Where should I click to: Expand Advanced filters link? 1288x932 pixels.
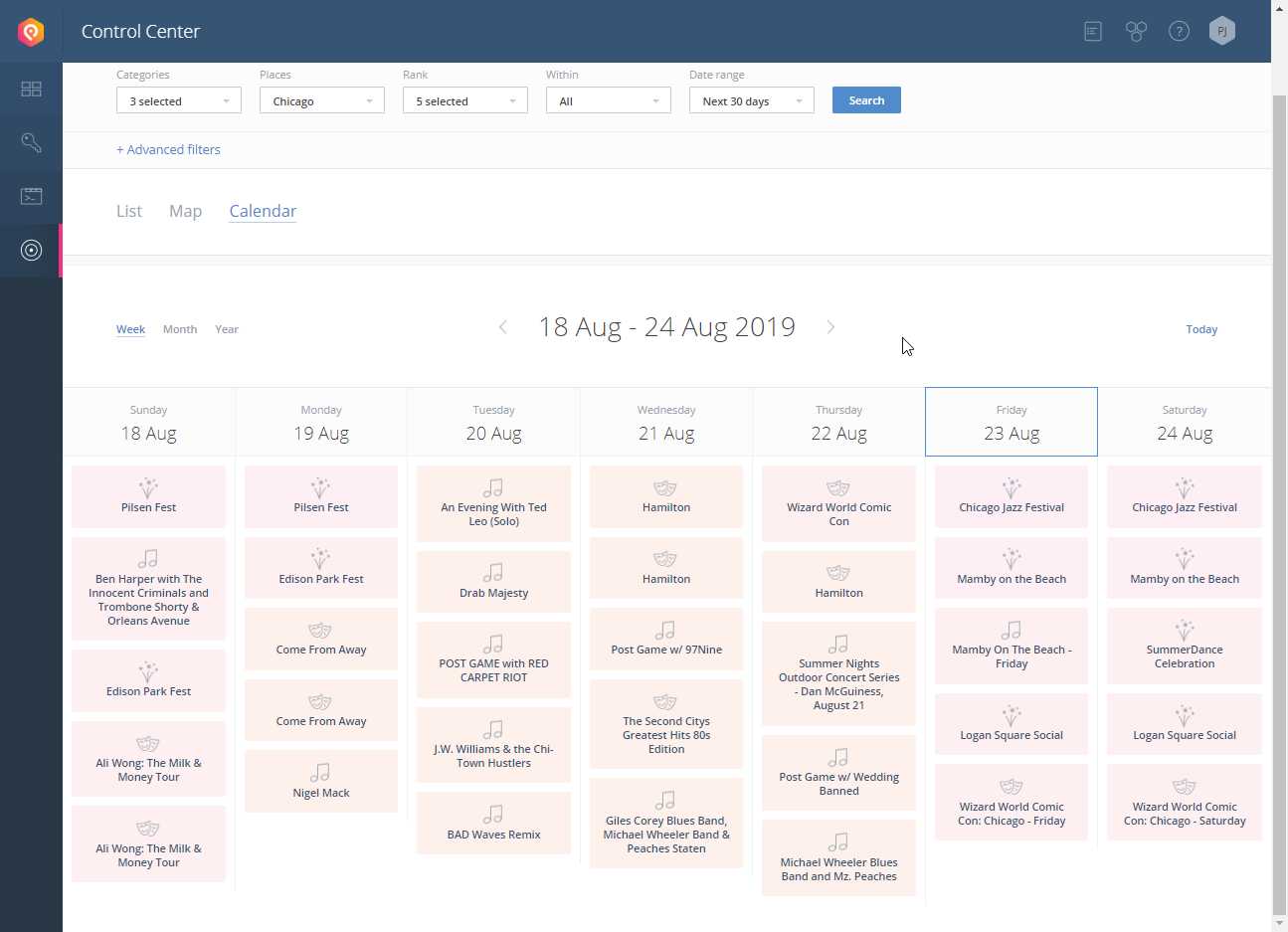[168, 149]
